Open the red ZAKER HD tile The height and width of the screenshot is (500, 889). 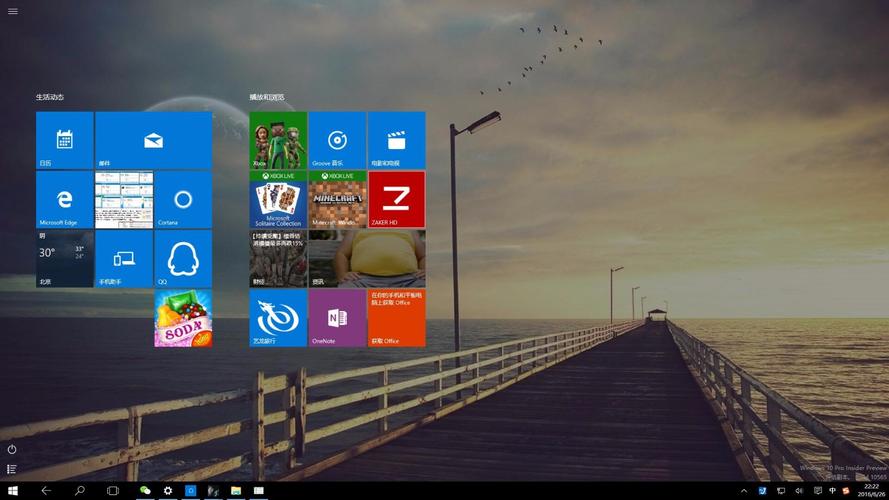click(396, 200)
